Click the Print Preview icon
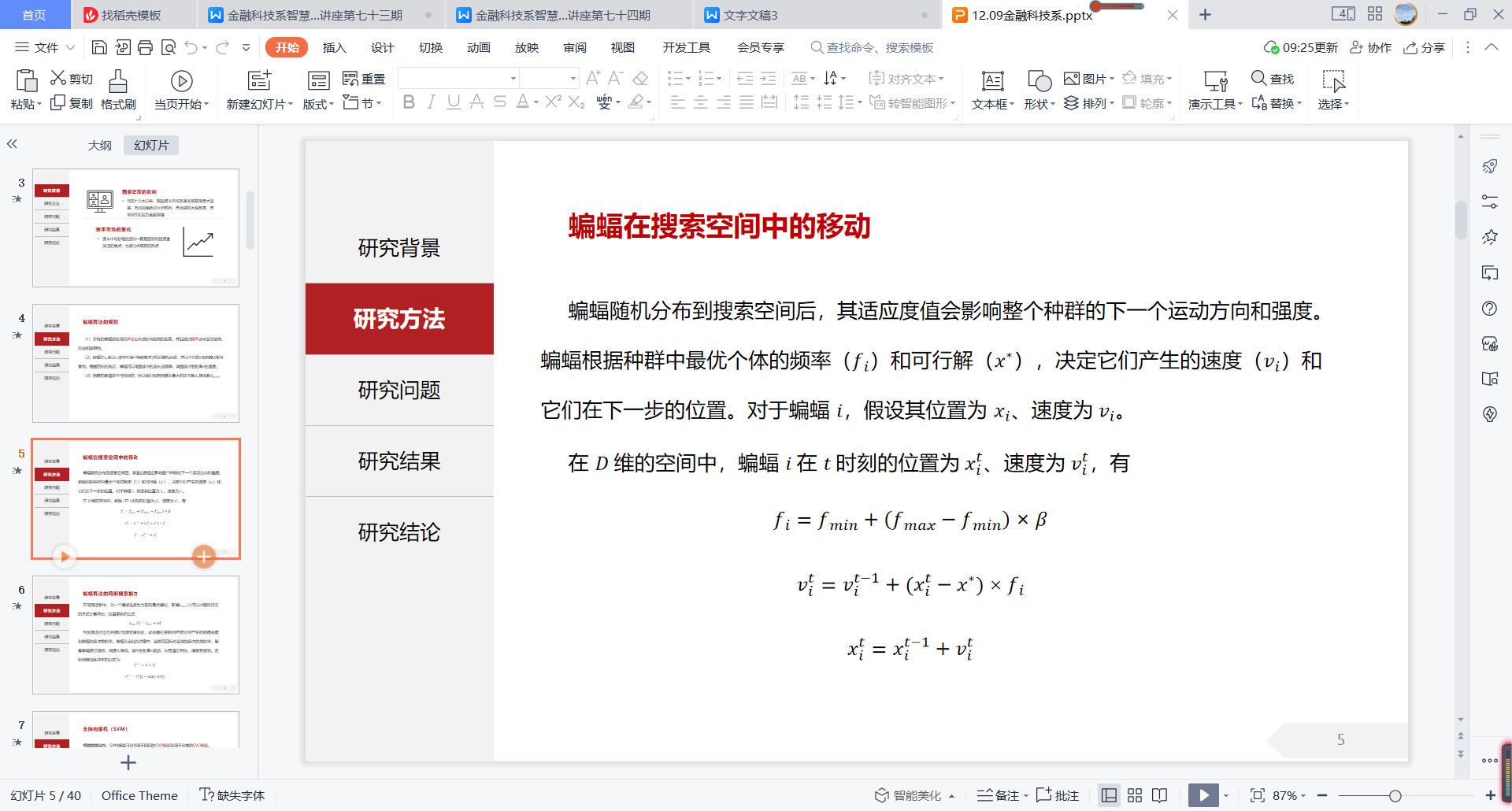 tap(168, 47)
